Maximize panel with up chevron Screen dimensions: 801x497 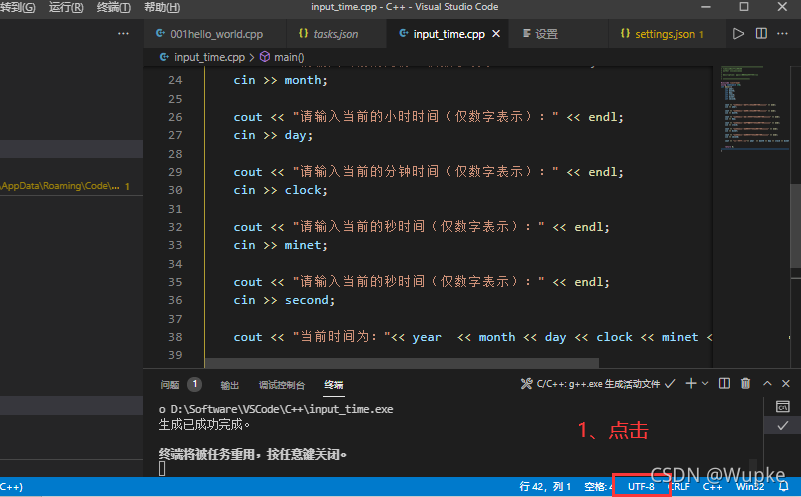tap(767, 384)
